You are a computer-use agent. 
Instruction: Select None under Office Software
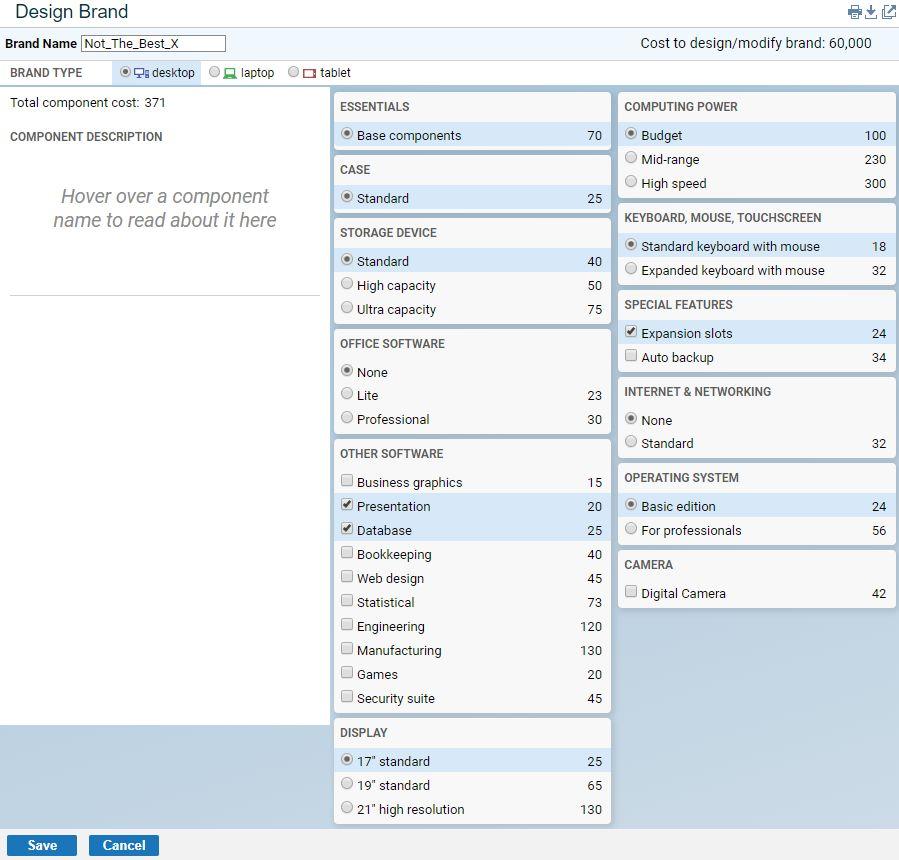tap(346, 370)
